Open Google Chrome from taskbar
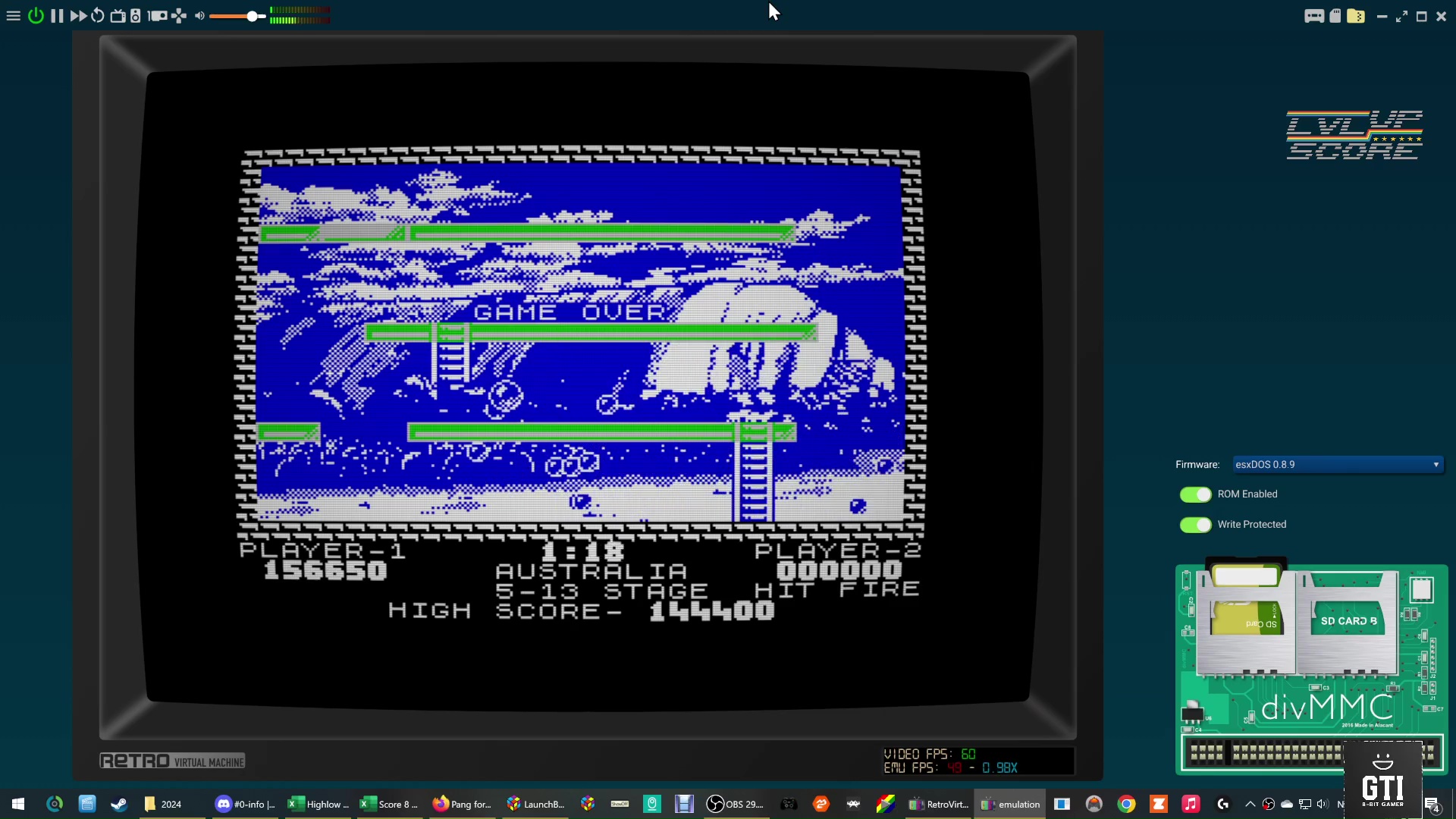 coord(1126,804)
